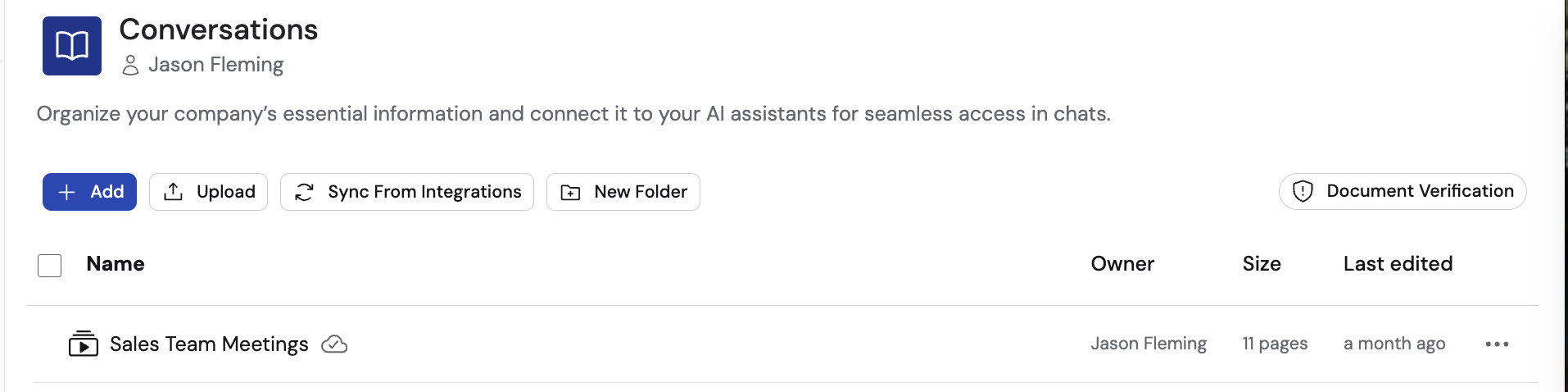
Task: Toggle the select-all checkbox in header
Action: coord(50,266)
